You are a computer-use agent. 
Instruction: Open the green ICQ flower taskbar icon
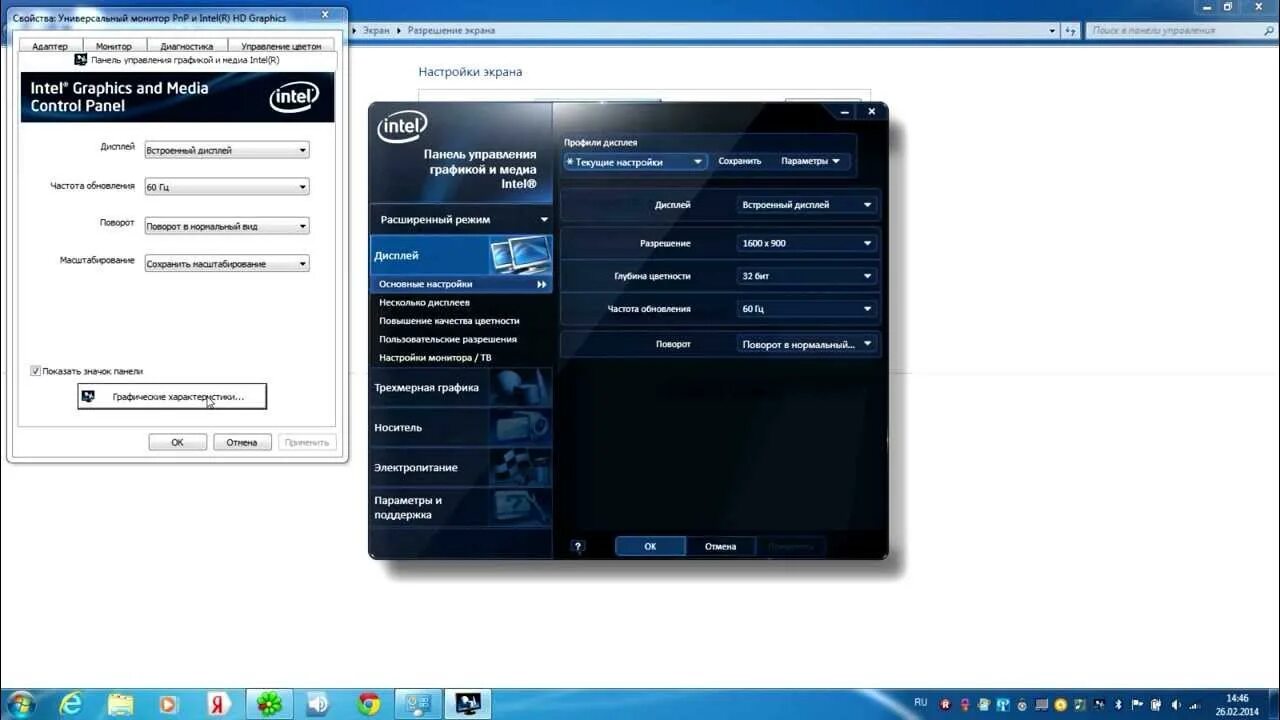coord(269,704)
